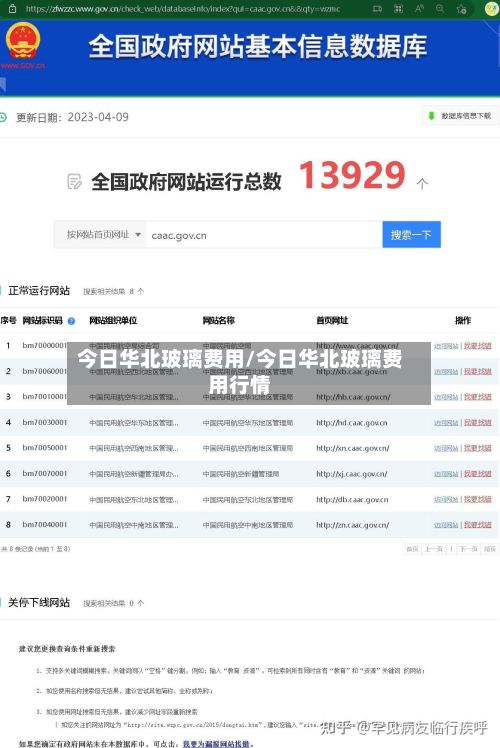Go to next page with 下一页

469,549
